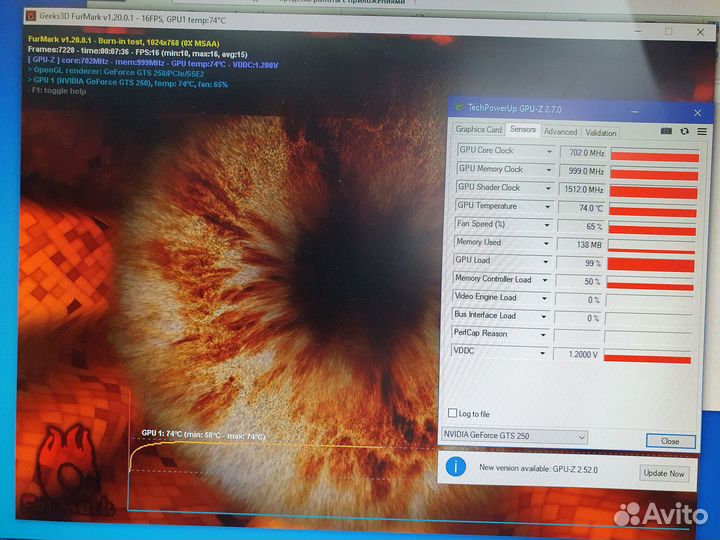Open the GPU Core Clock sensor dropdown
Viewport: 720px width, 540px height.
click(x=549, y=151)
